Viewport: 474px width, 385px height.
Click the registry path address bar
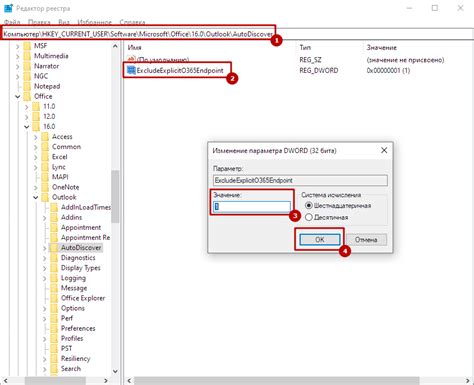[237, 34]
